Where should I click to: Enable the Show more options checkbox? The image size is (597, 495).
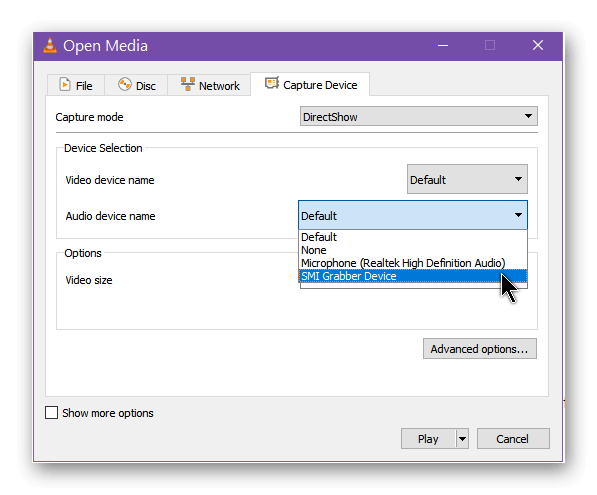click(x=51, y=413)
